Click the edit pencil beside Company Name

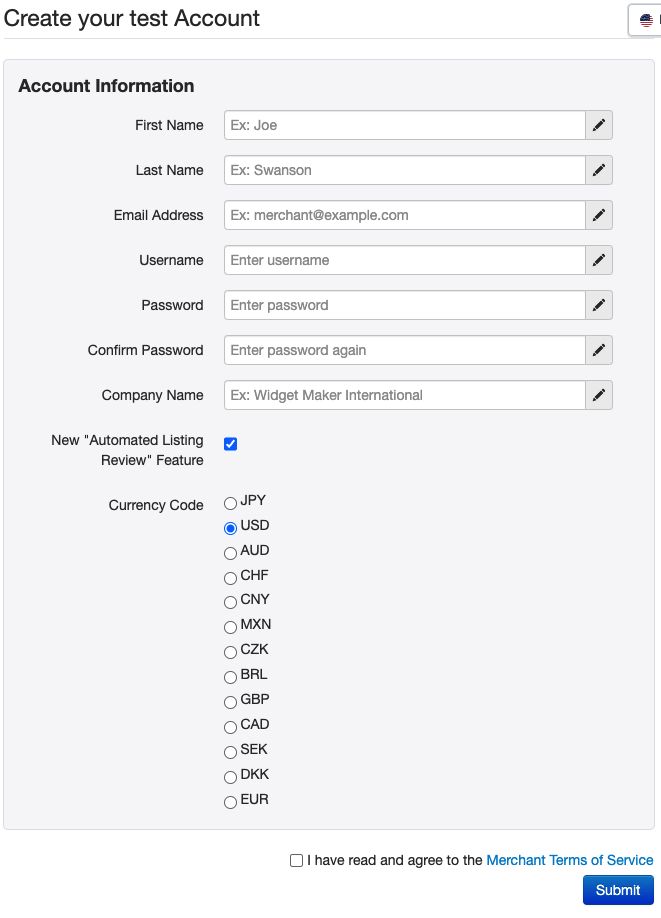click(x=598, y=395)
